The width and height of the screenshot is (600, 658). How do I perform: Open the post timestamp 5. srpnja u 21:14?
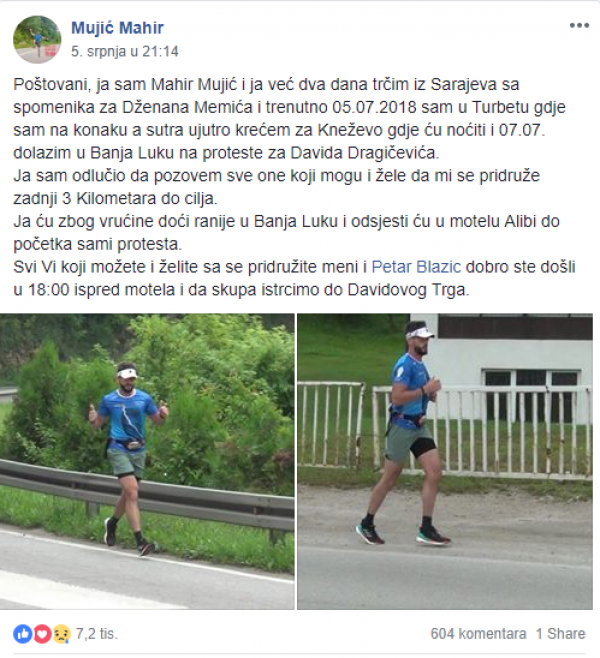click(x=125, y=51)
